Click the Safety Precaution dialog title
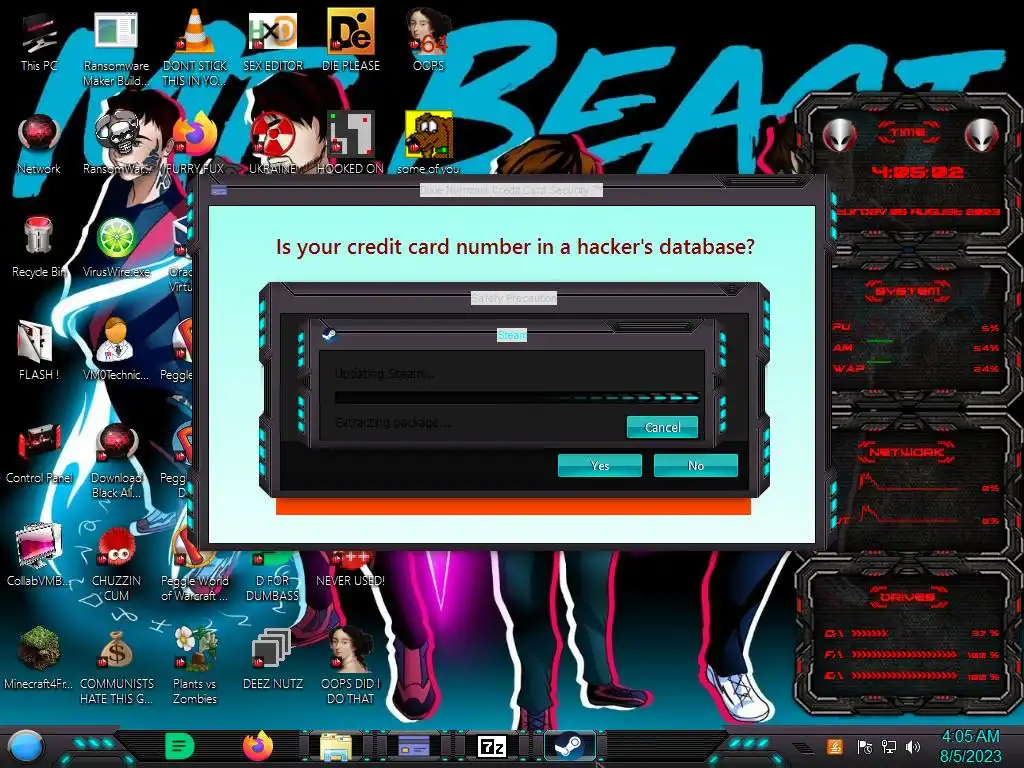 click(x=514, y=298)
